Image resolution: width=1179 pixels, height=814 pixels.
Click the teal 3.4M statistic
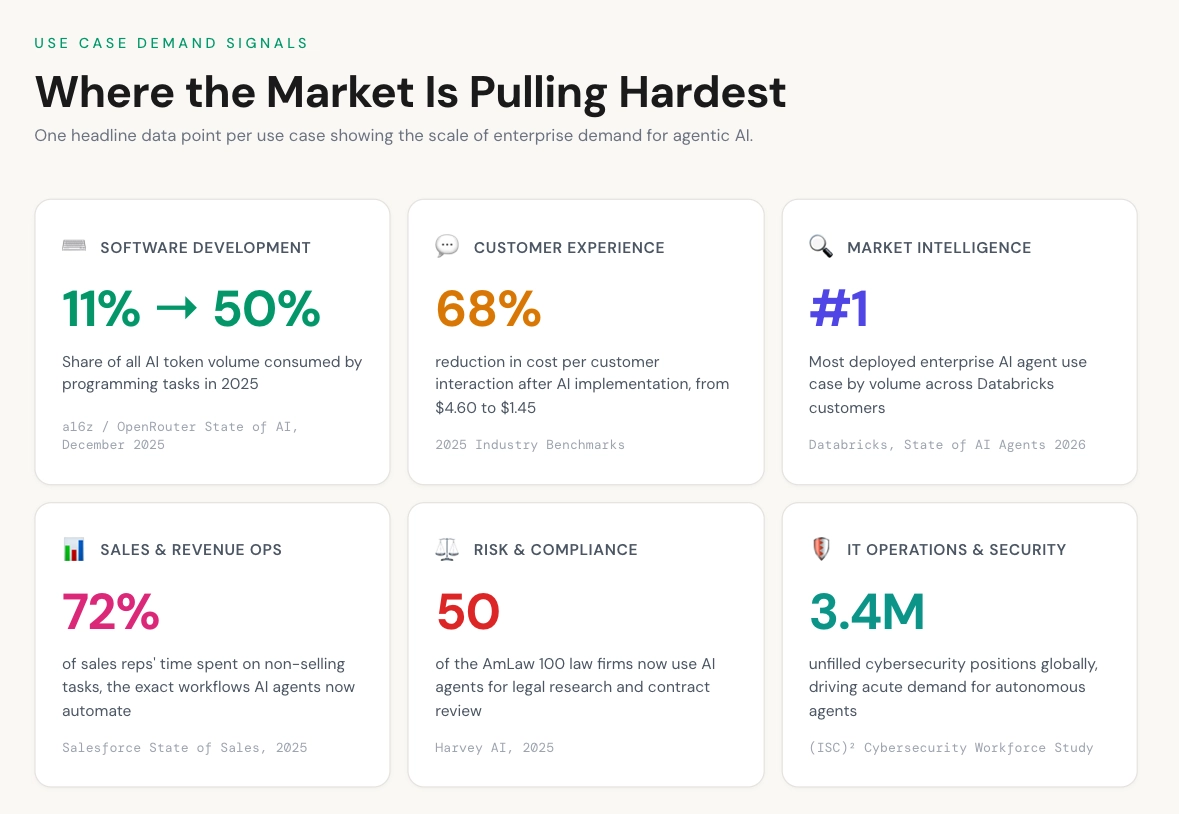[867, 612]
